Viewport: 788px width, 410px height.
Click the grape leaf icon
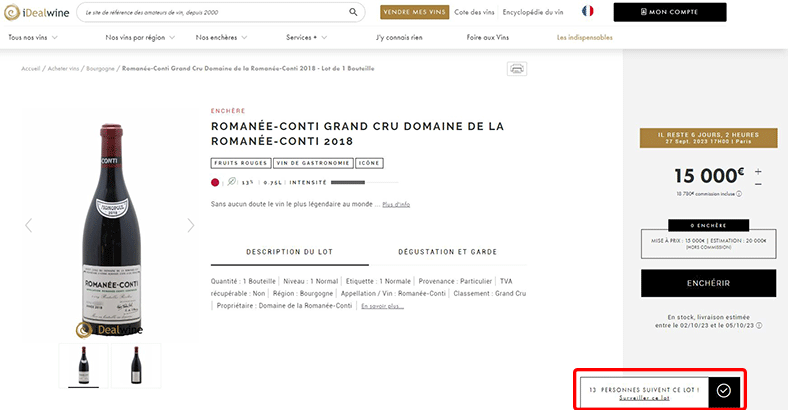pos(231,181)
